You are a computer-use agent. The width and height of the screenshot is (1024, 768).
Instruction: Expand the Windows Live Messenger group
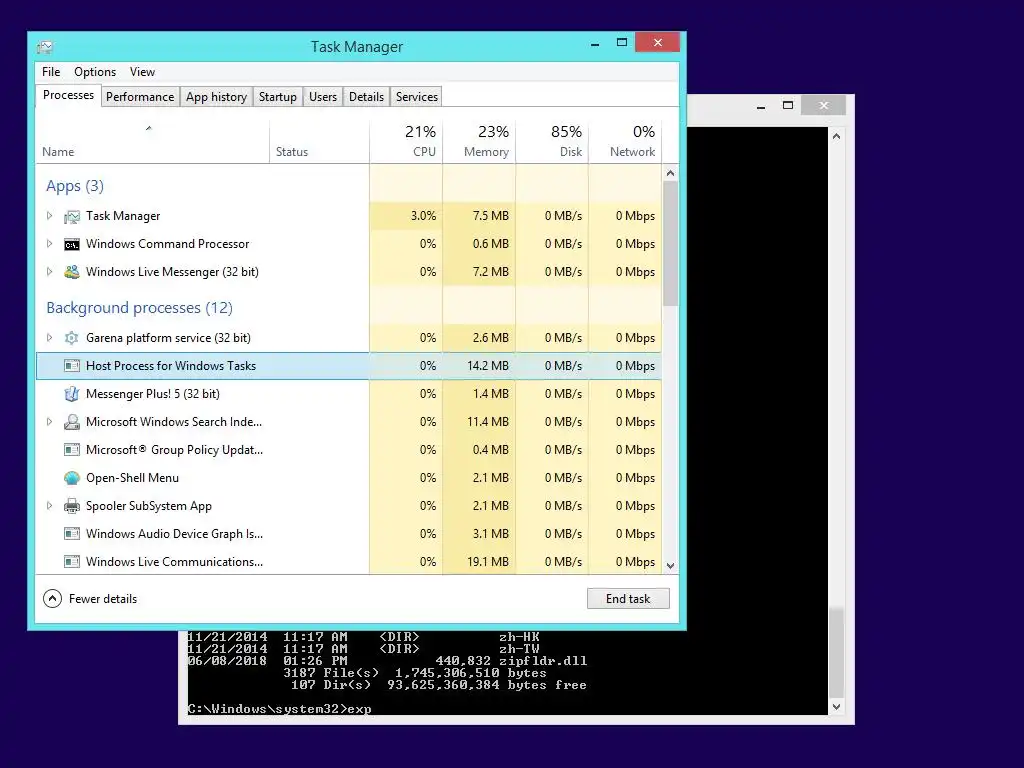49,272
